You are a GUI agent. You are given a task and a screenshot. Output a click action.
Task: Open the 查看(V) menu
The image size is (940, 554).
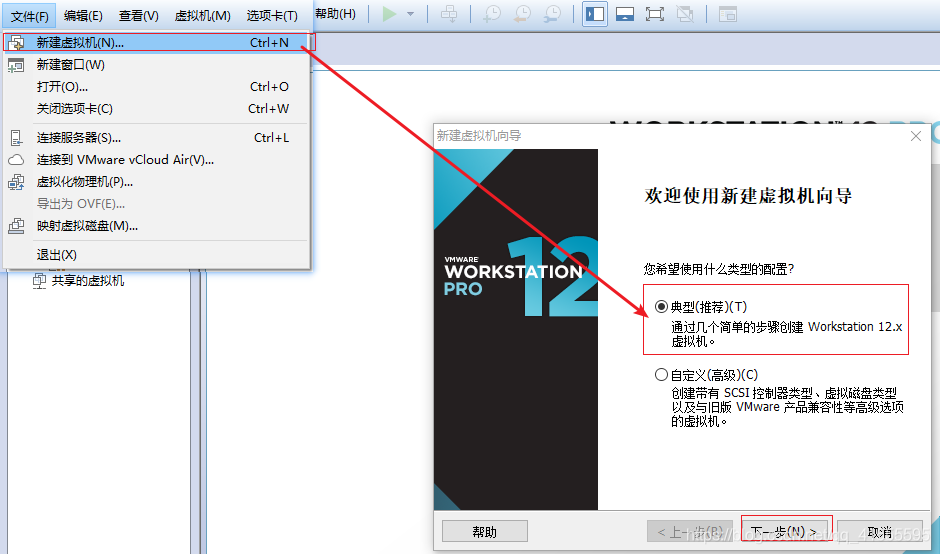[138, 16]
